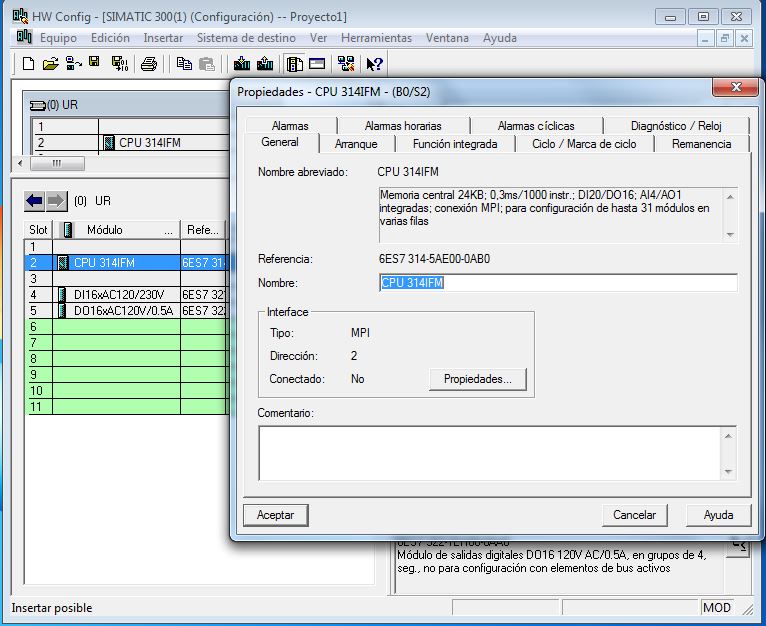
Task: Click the Print toolbar icon
Action: click(149, 64)
